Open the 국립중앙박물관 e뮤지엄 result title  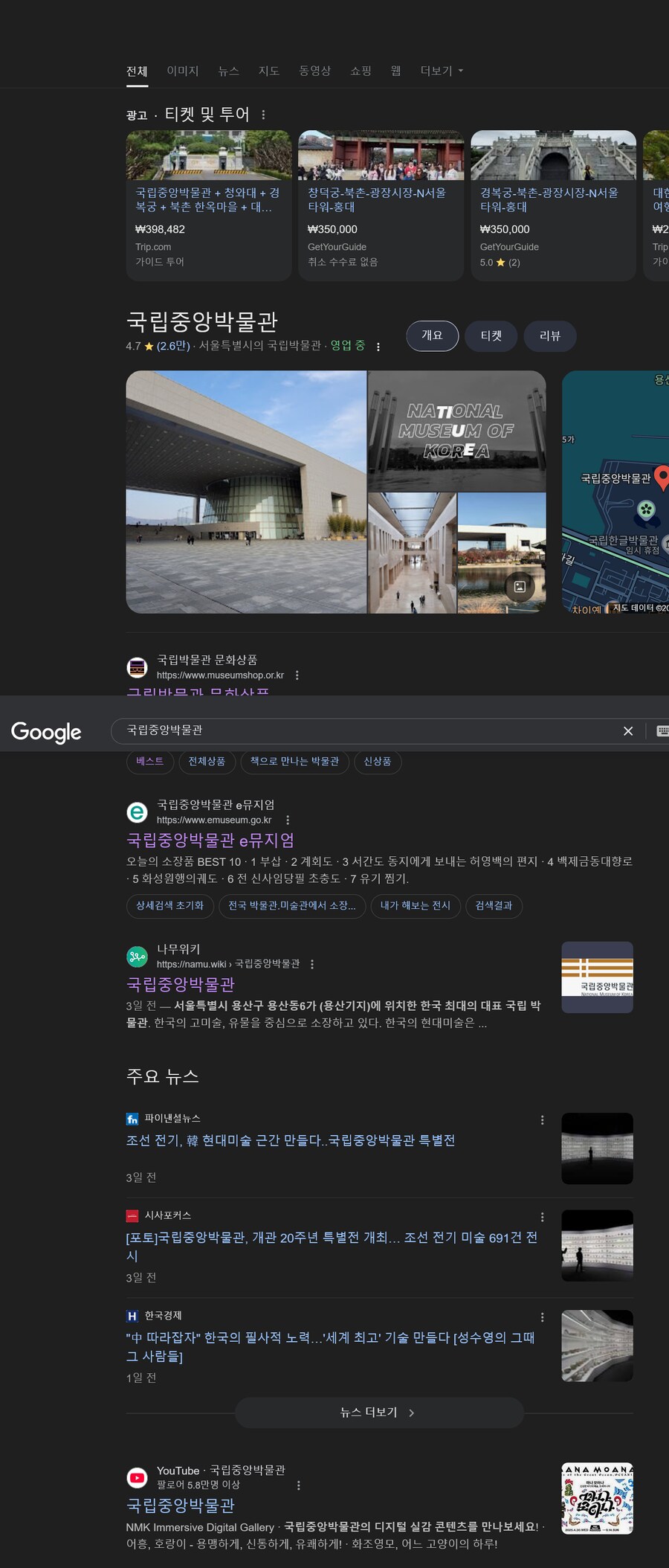point(210,840)
